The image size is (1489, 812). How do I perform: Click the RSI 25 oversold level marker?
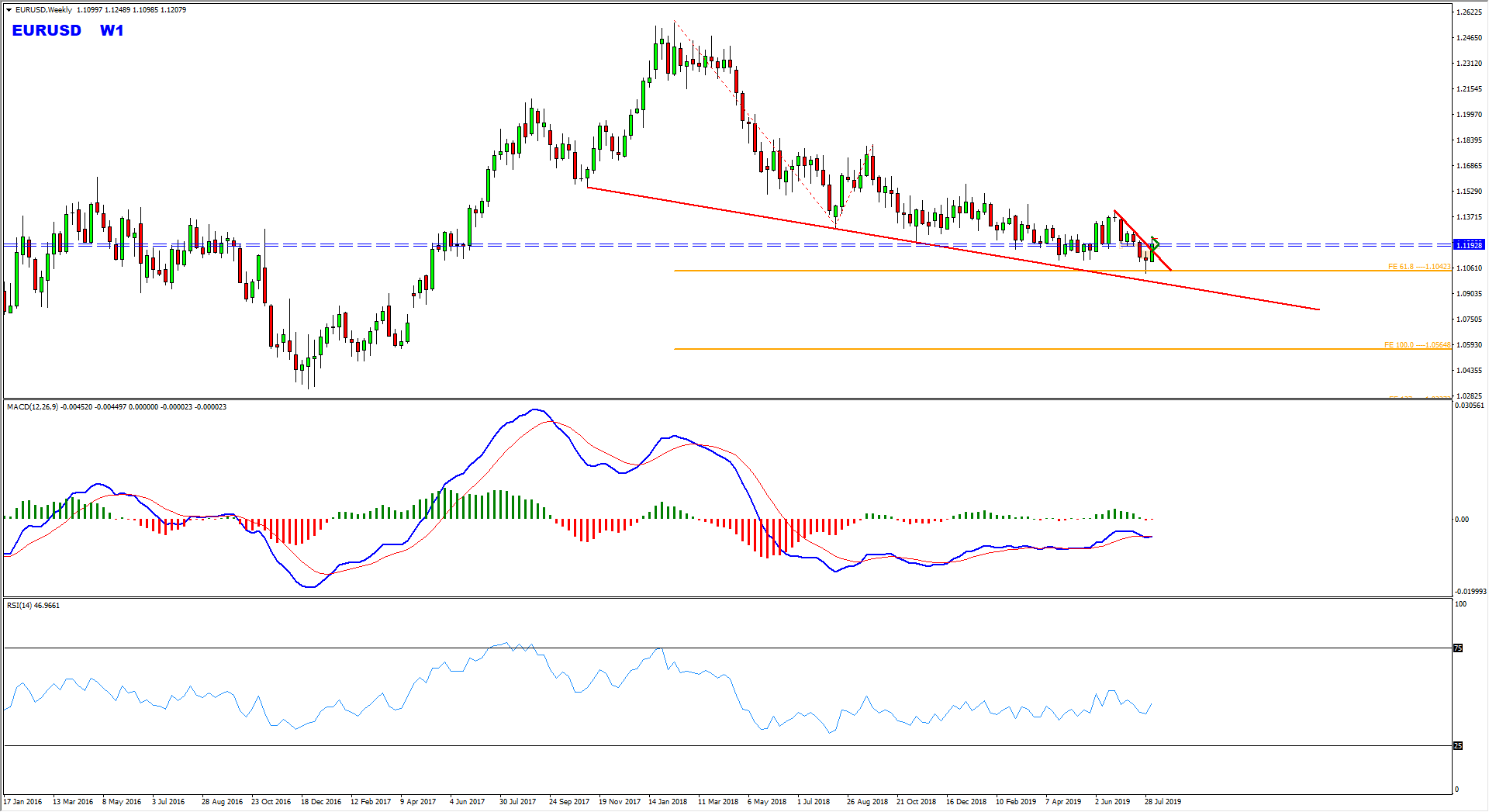1458,745
